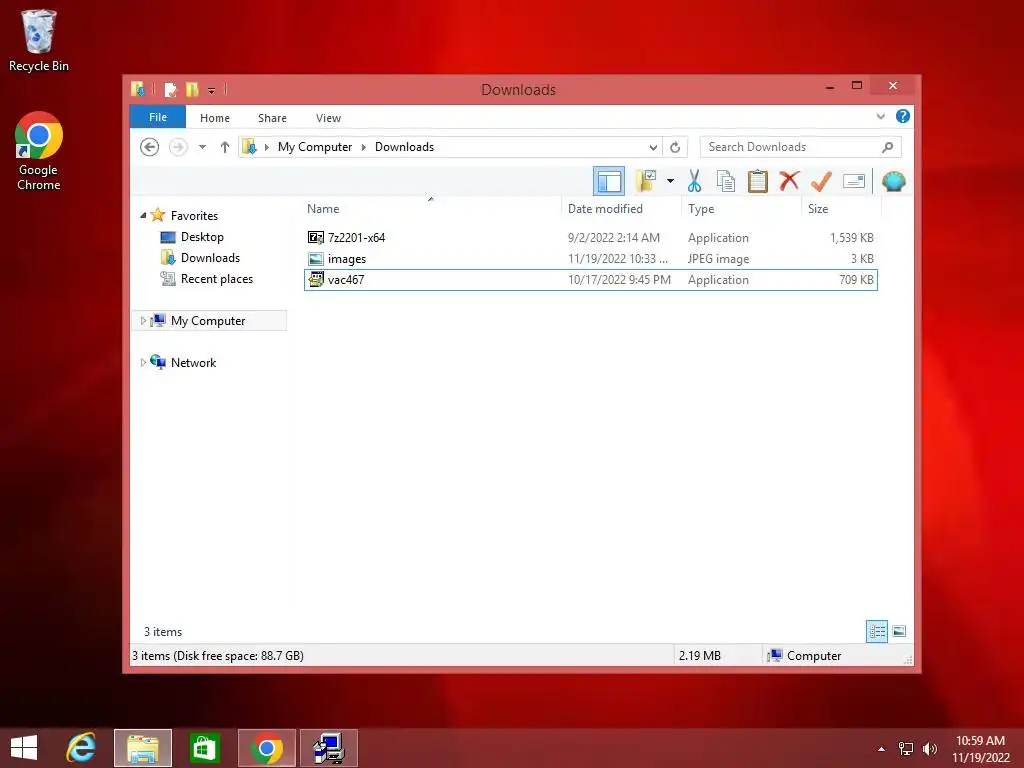Select the 7z2201-x64 file
1024x768 pixels.
590,238
